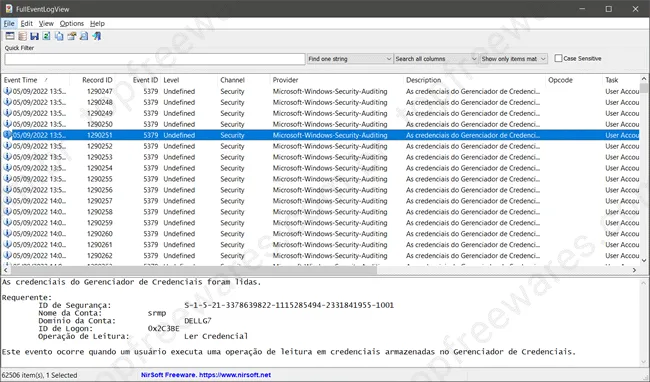
Task: Click the logon ID value '0x2C3BE'
Action: coord(163,329)
